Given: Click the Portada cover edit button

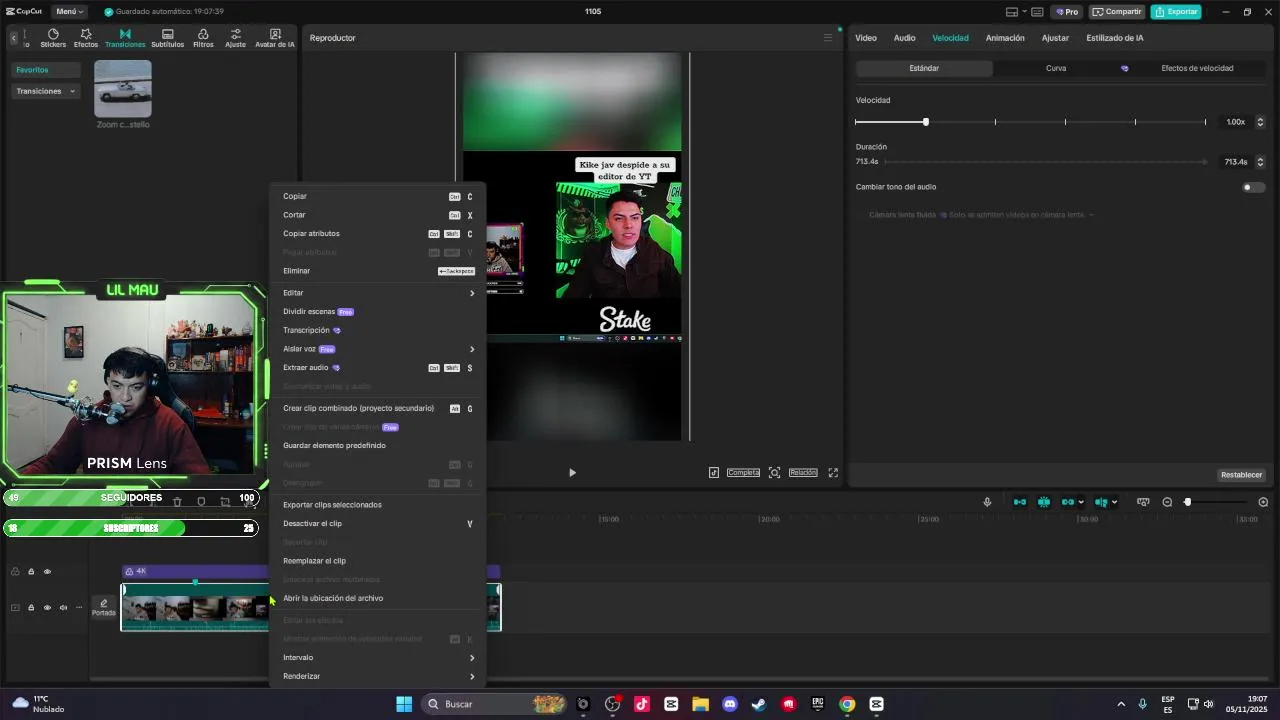Looking at the screenshot, I should click(x=103, y=607).
